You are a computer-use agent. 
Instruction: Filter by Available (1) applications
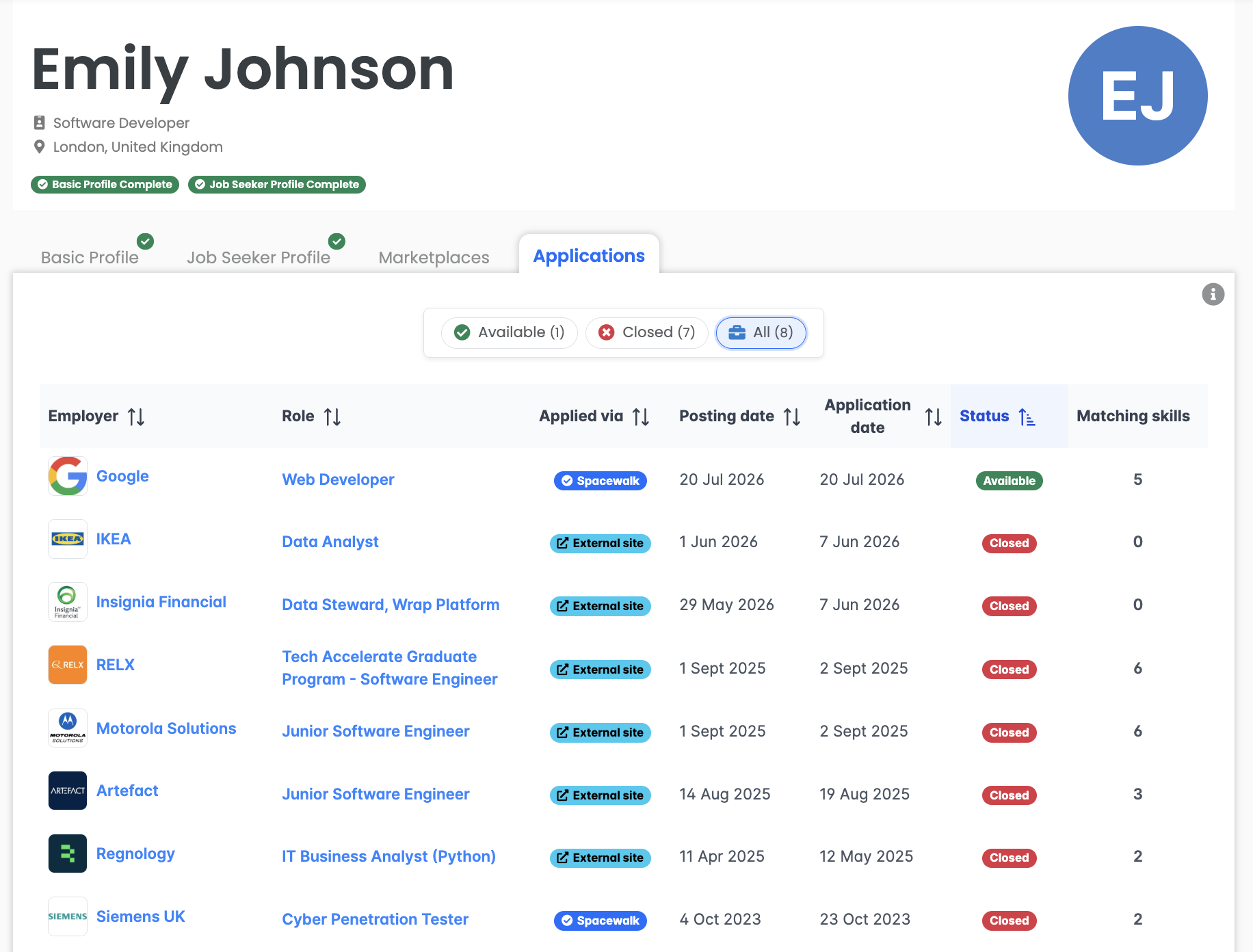click(x=510, y=332)
